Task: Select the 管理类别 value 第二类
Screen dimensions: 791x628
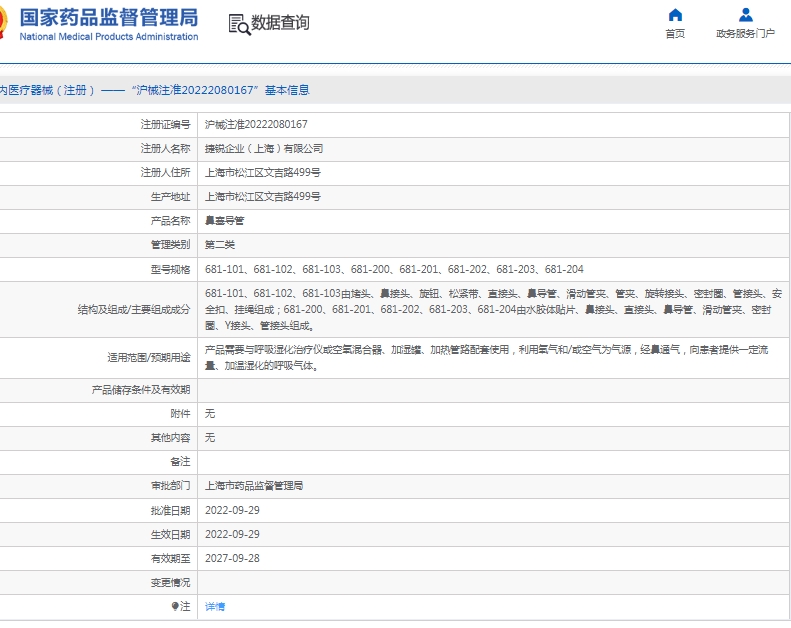Action: tap(220, 245)
